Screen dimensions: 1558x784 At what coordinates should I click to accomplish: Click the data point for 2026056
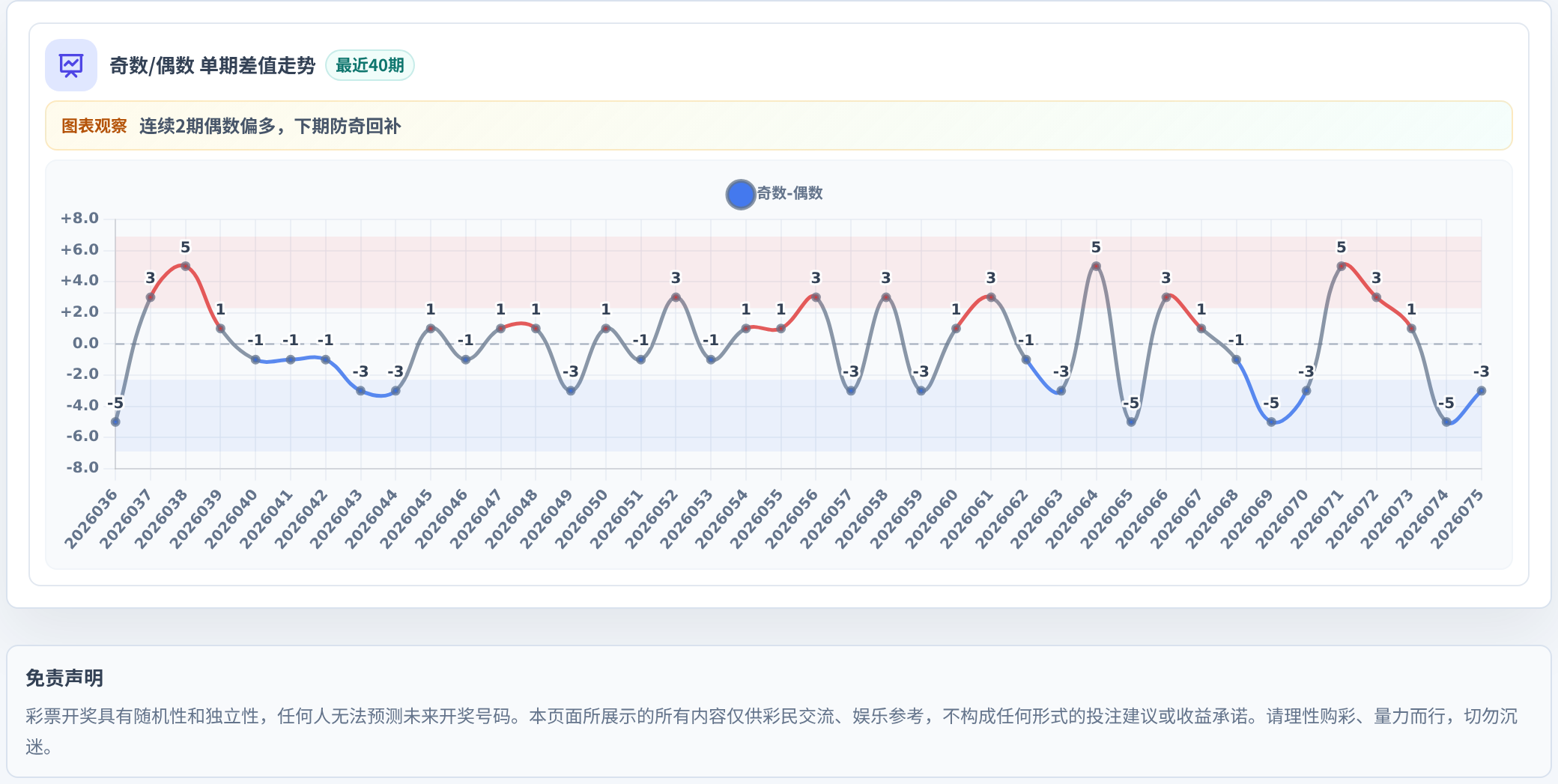click(816, 297)
